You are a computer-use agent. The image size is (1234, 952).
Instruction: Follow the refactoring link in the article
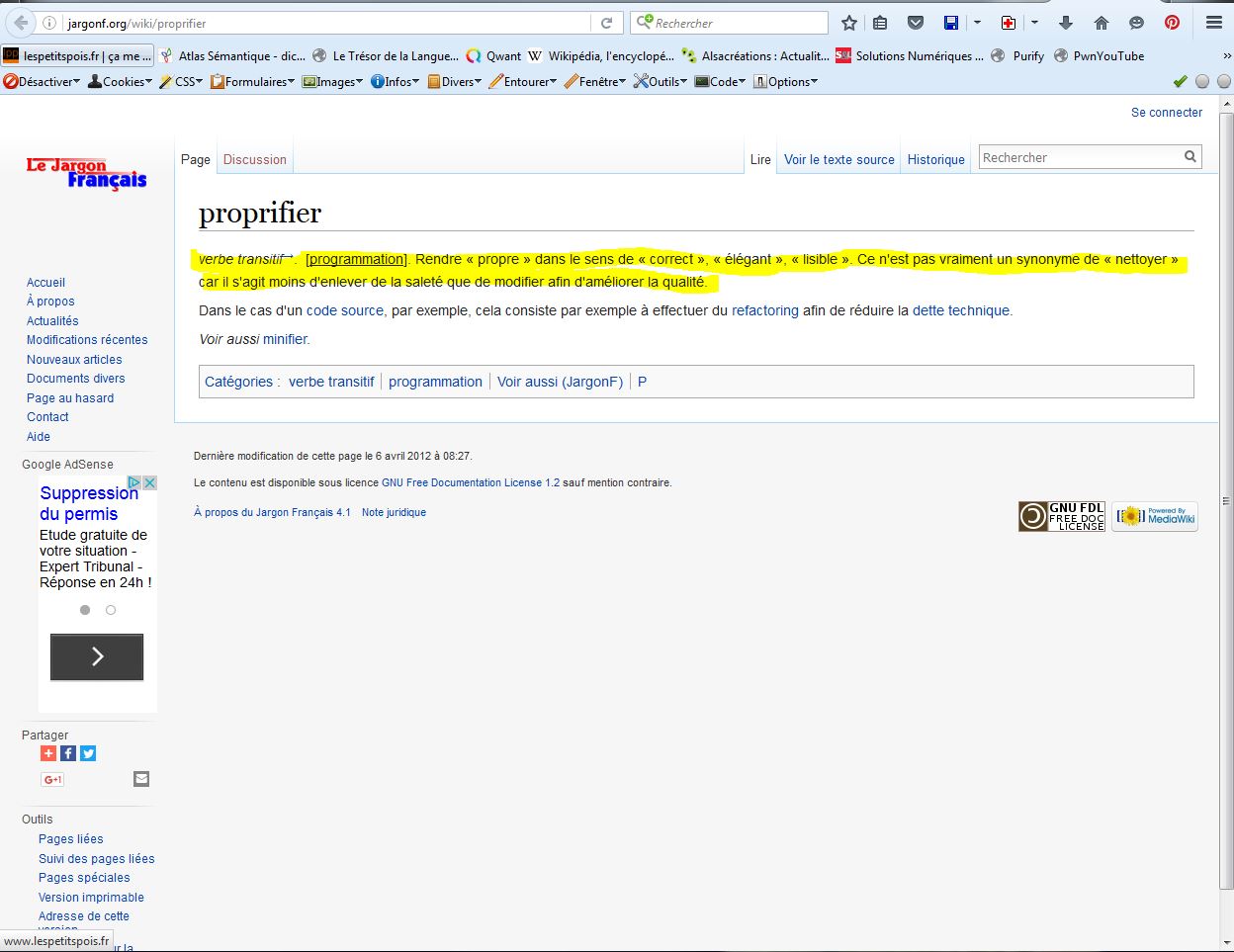pos(764,310)
